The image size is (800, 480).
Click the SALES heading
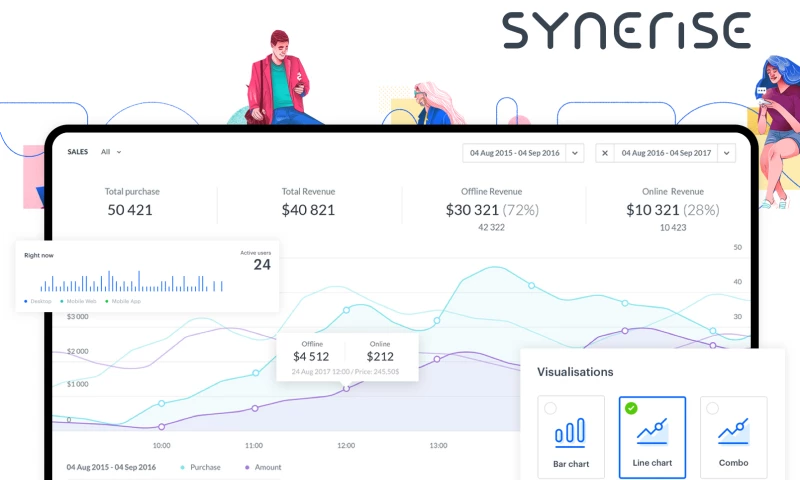78,152
